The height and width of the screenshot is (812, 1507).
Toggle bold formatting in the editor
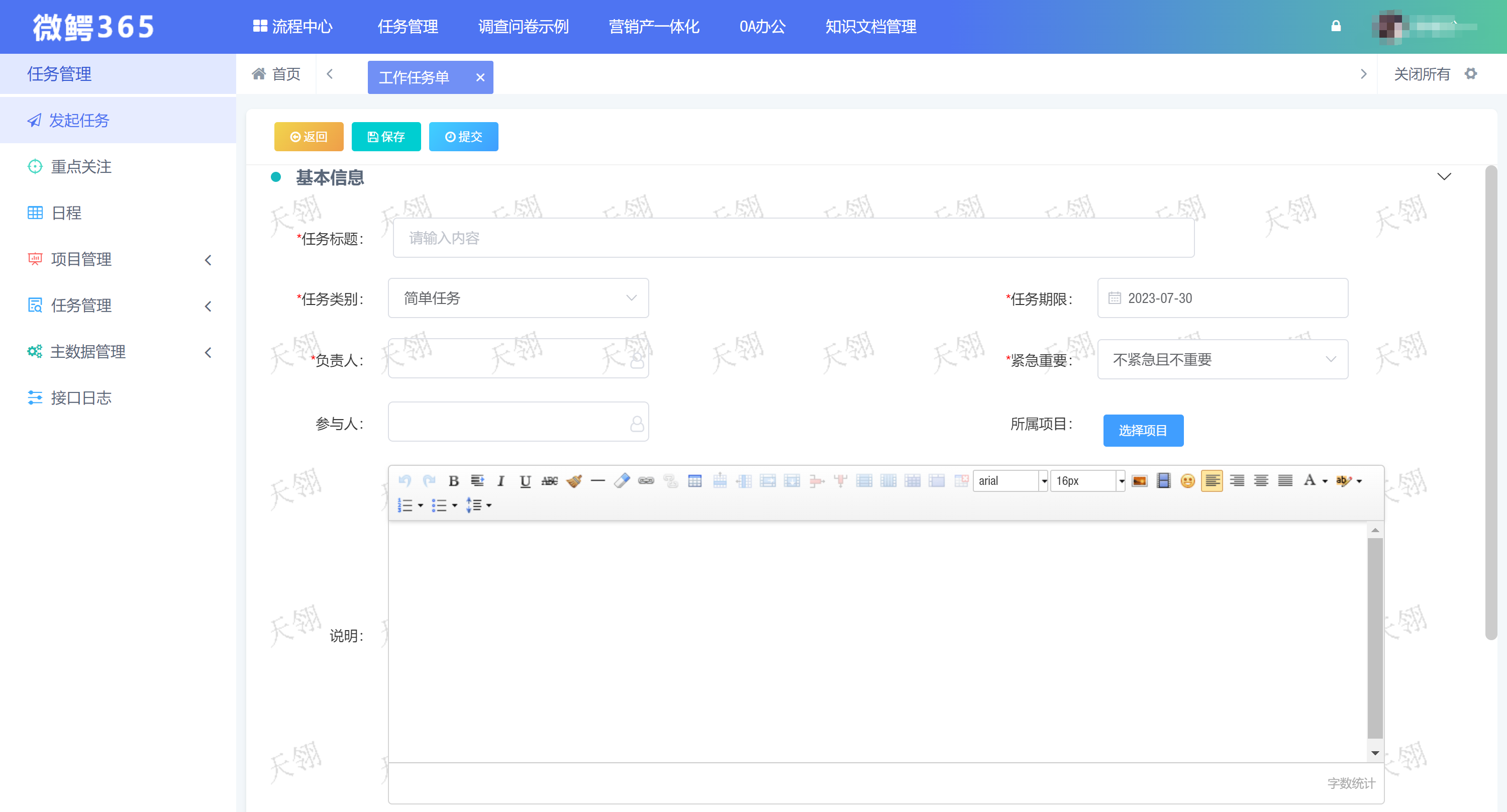(453, 481)
